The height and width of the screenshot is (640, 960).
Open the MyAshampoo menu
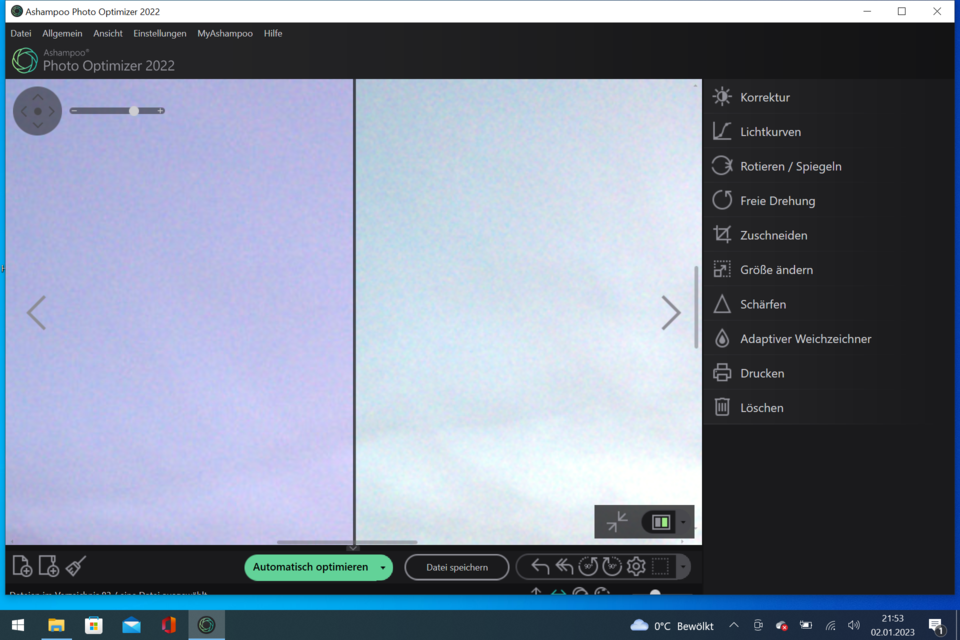tap(224, 33)
